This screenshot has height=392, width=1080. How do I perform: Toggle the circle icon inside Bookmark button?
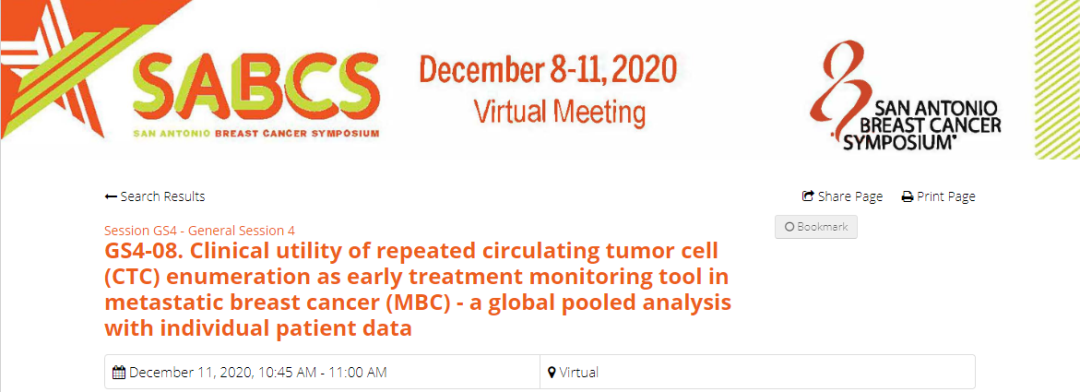point(789,227)
